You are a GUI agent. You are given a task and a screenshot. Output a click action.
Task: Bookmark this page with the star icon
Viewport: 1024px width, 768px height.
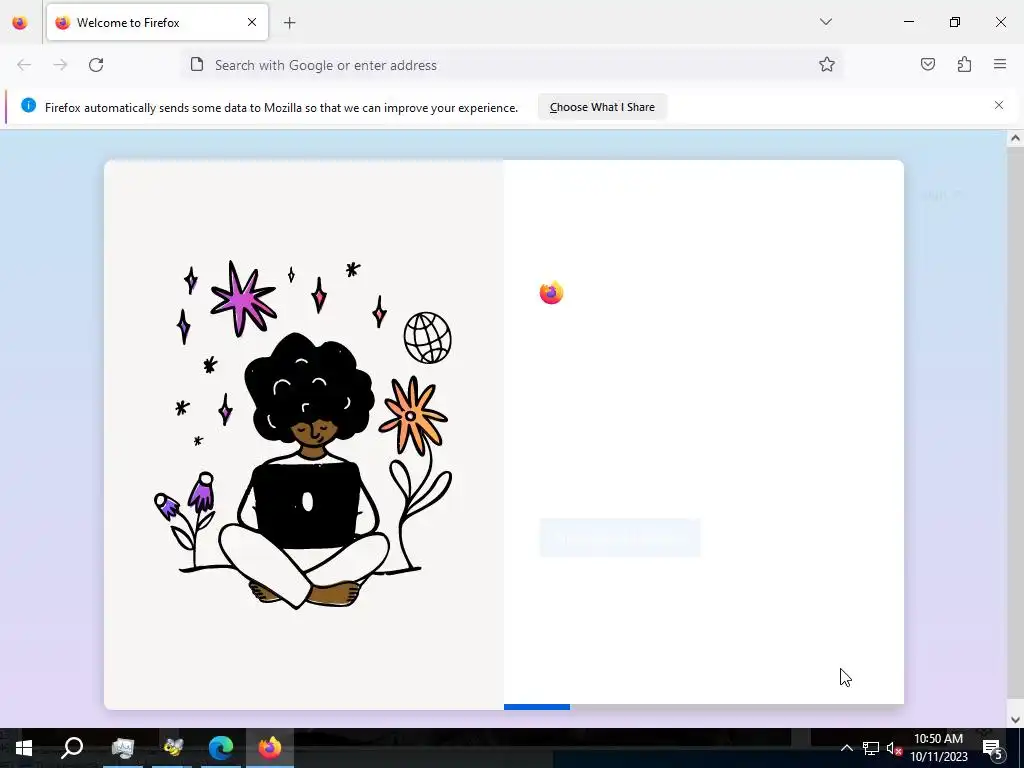827,65
